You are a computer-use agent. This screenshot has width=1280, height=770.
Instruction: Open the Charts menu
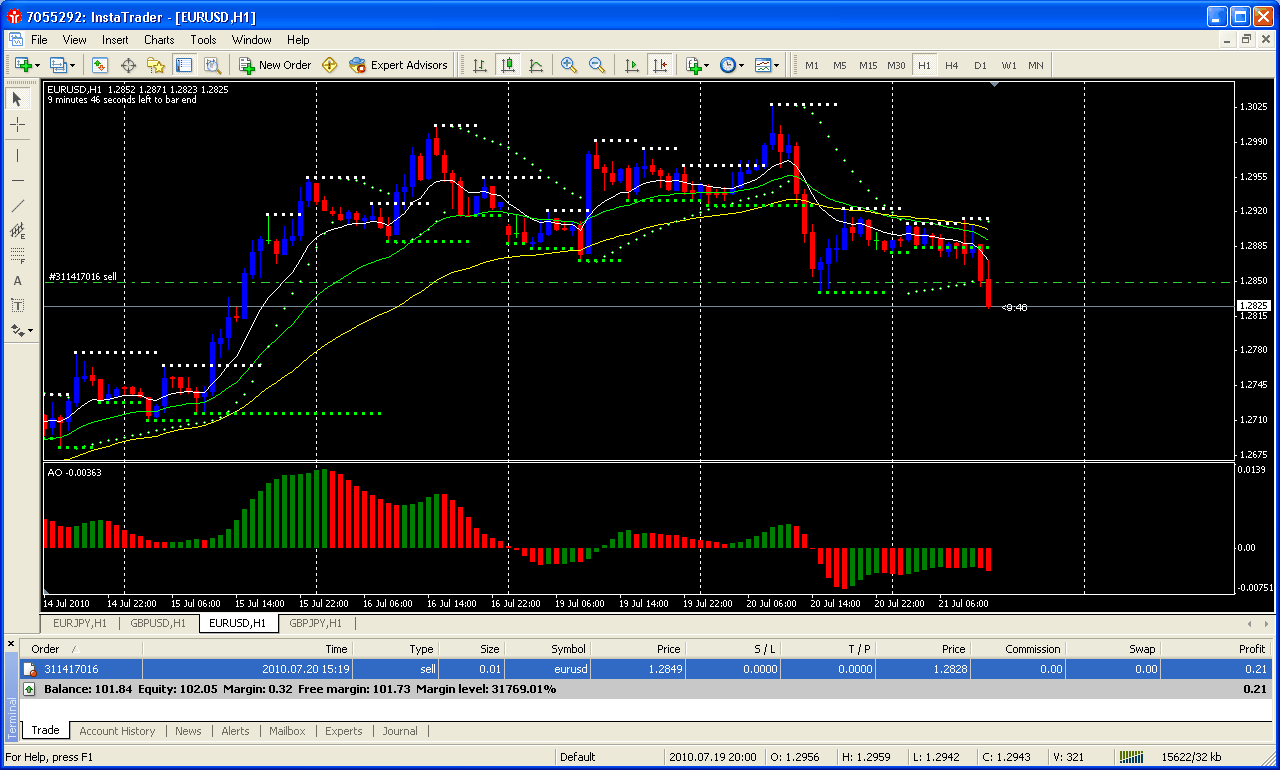coord(159,40)
